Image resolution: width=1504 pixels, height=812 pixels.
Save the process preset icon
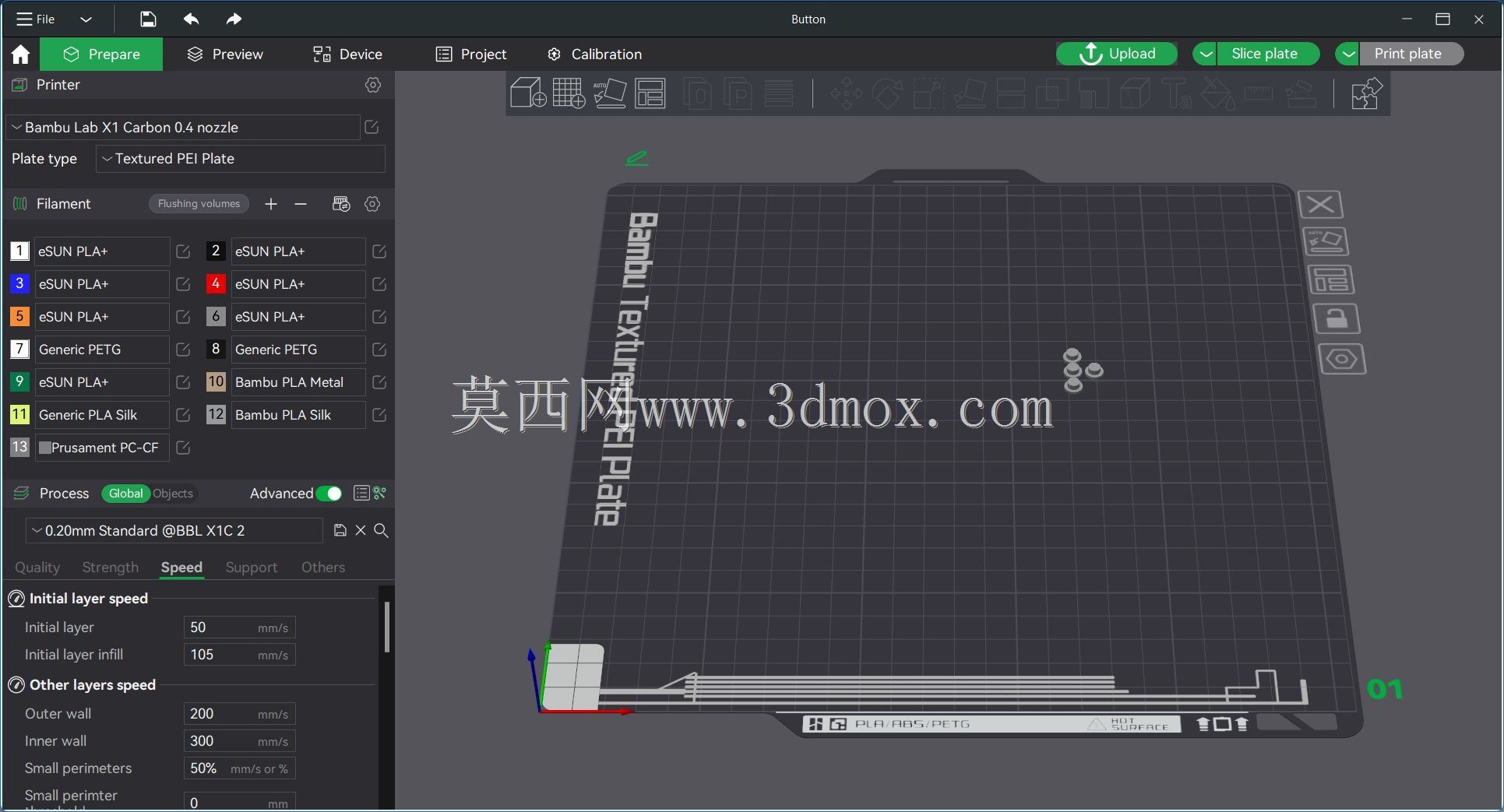click(x=340, y=530)
